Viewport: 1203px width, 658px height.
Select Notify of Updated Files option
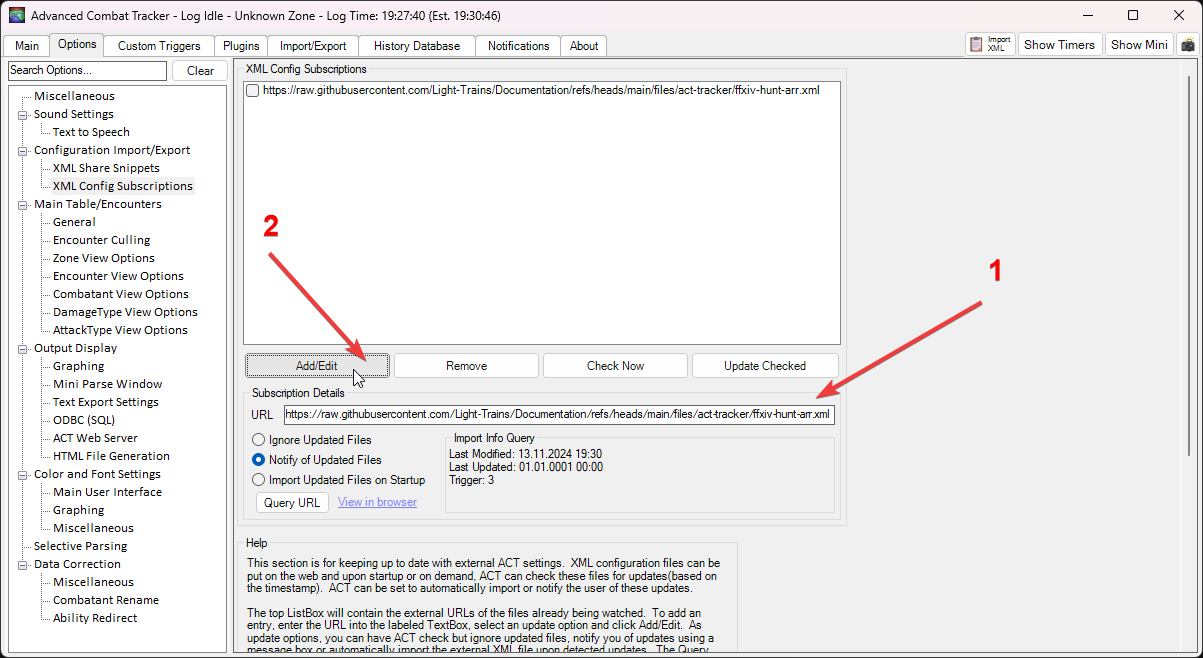click(259, 460)
